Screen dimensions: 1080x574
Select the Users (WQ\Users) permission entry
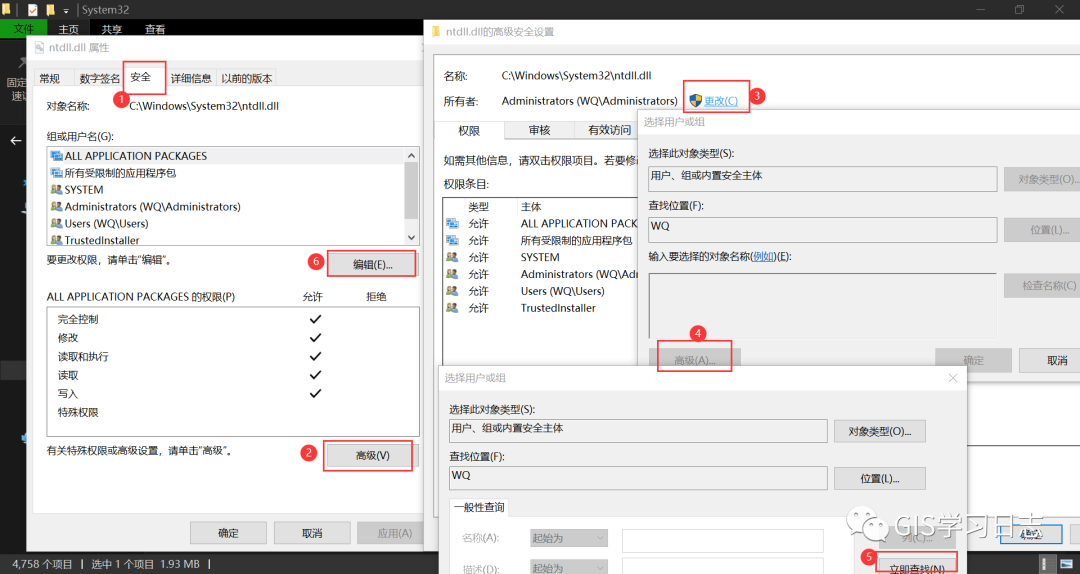541,291
